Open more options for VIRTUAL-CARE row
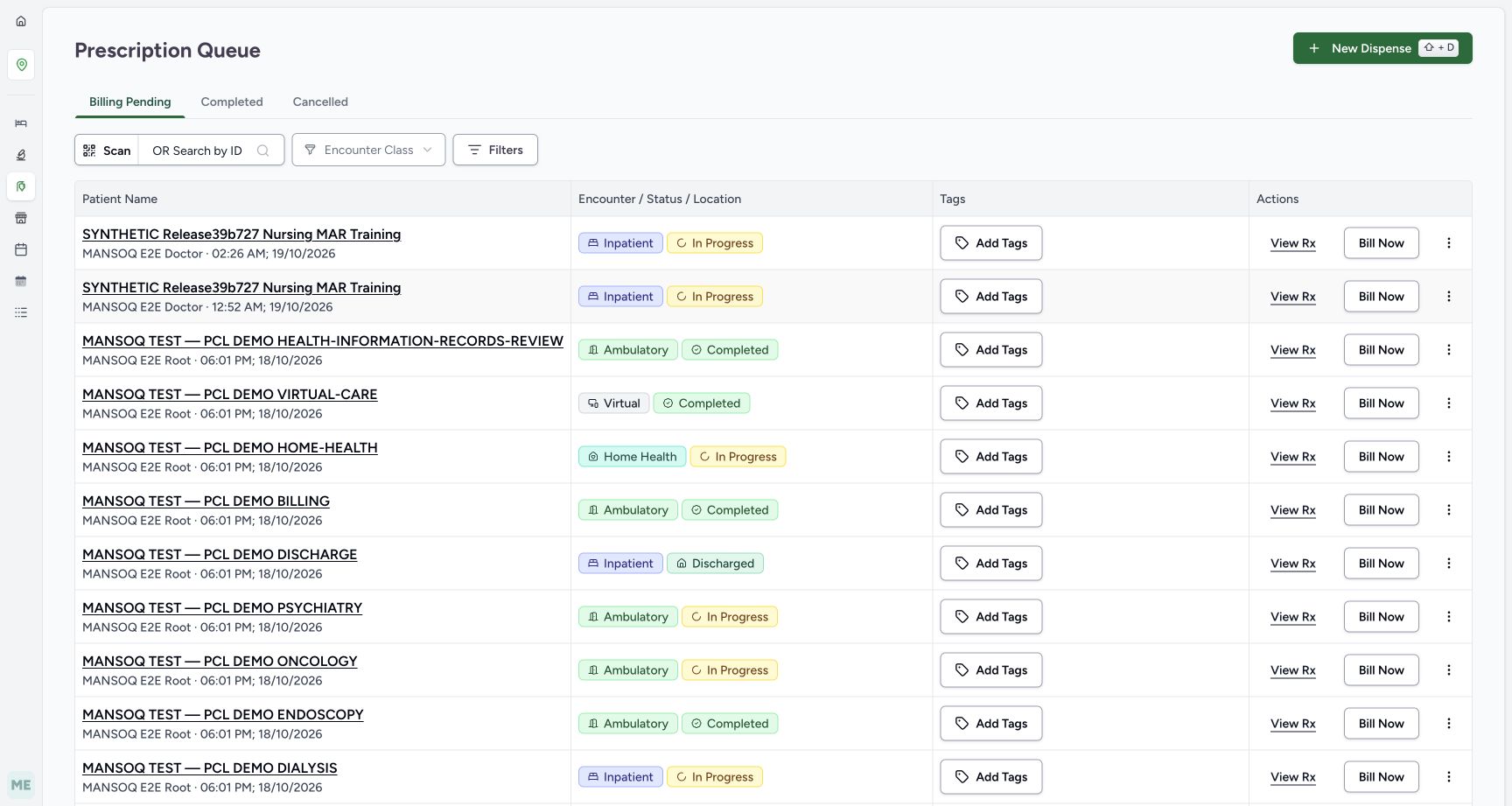 1449,403
